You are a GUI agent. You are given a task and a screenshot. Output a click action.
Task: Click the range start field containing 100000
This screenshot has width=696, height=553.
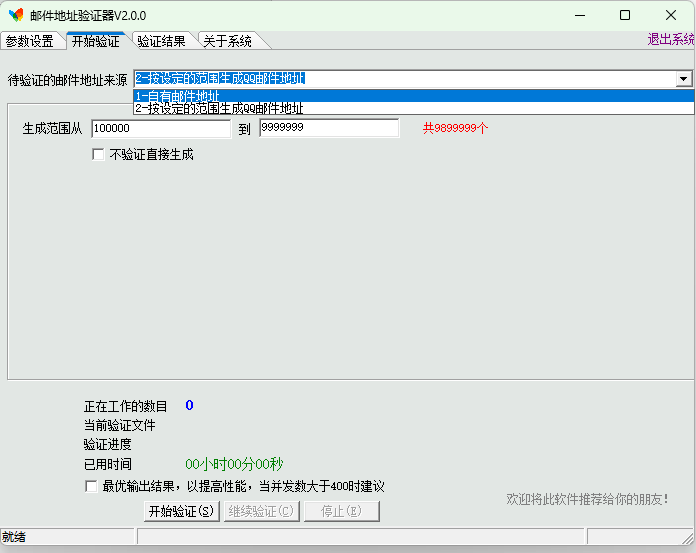(161, 129)
